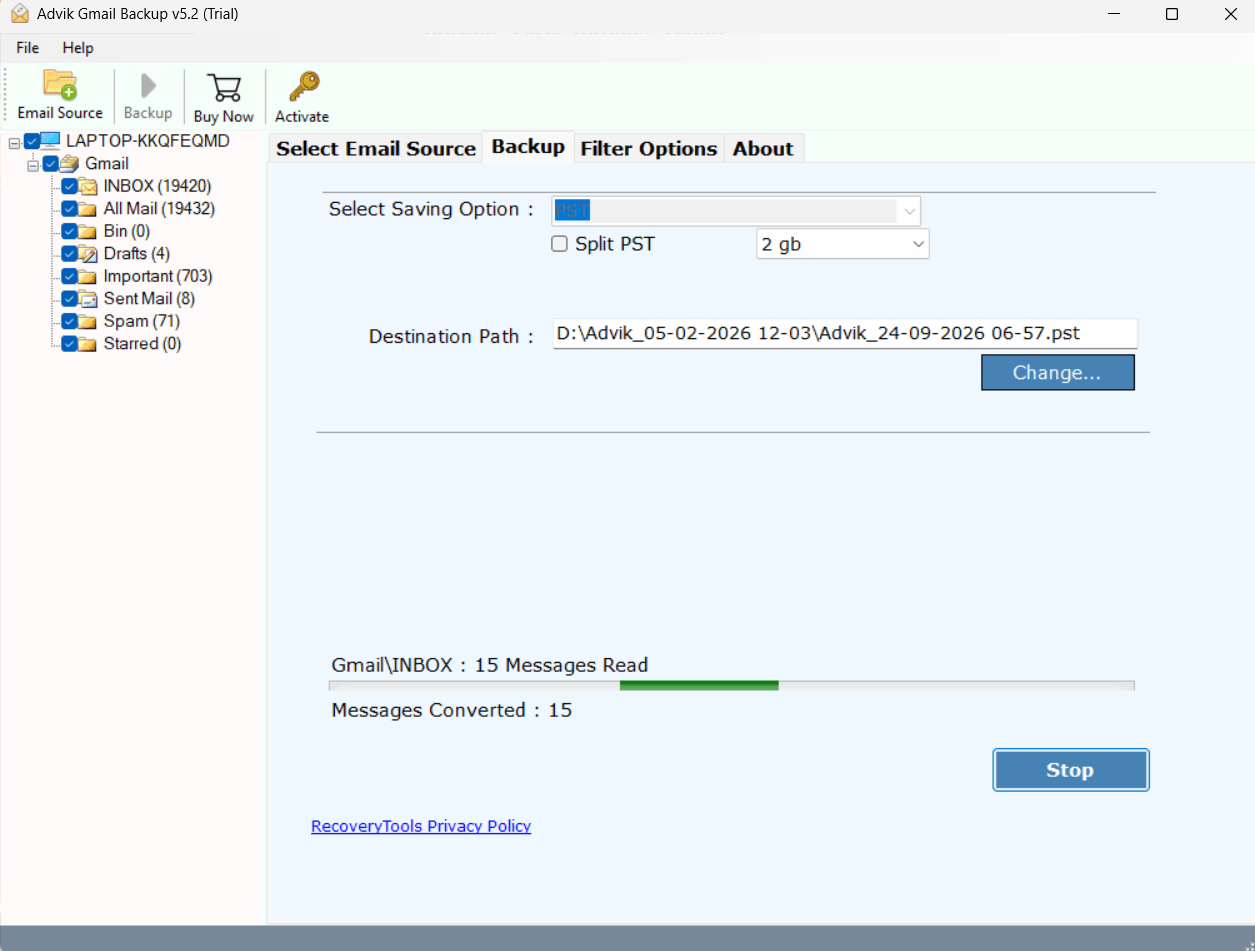Click the green backup progress bar

tap(731, 686)
